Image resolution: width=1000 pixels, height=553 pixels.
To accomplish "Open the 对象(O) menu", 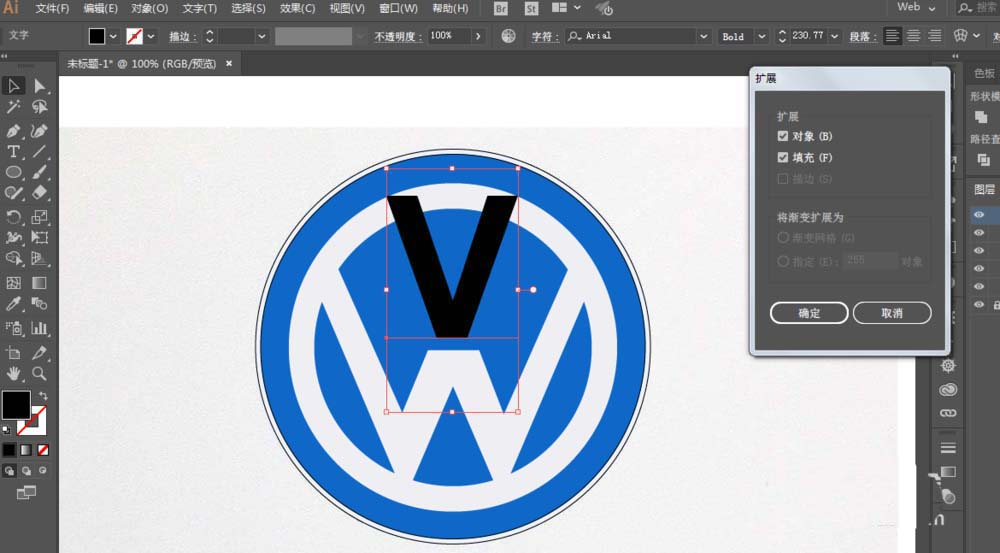I will (149, 9).
